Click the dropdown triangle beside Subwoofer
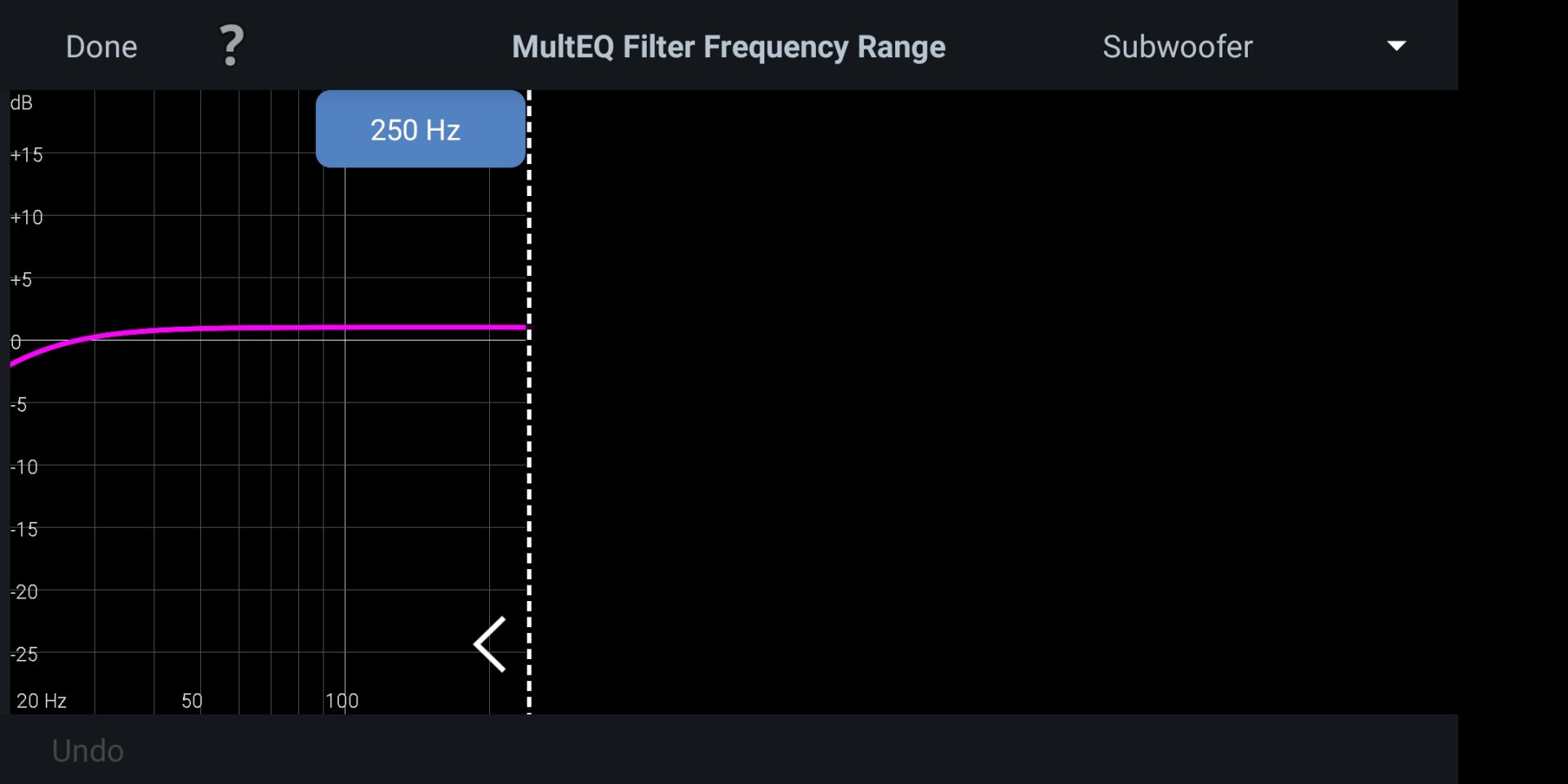1568x784 pixels. tap(1396, 46)
